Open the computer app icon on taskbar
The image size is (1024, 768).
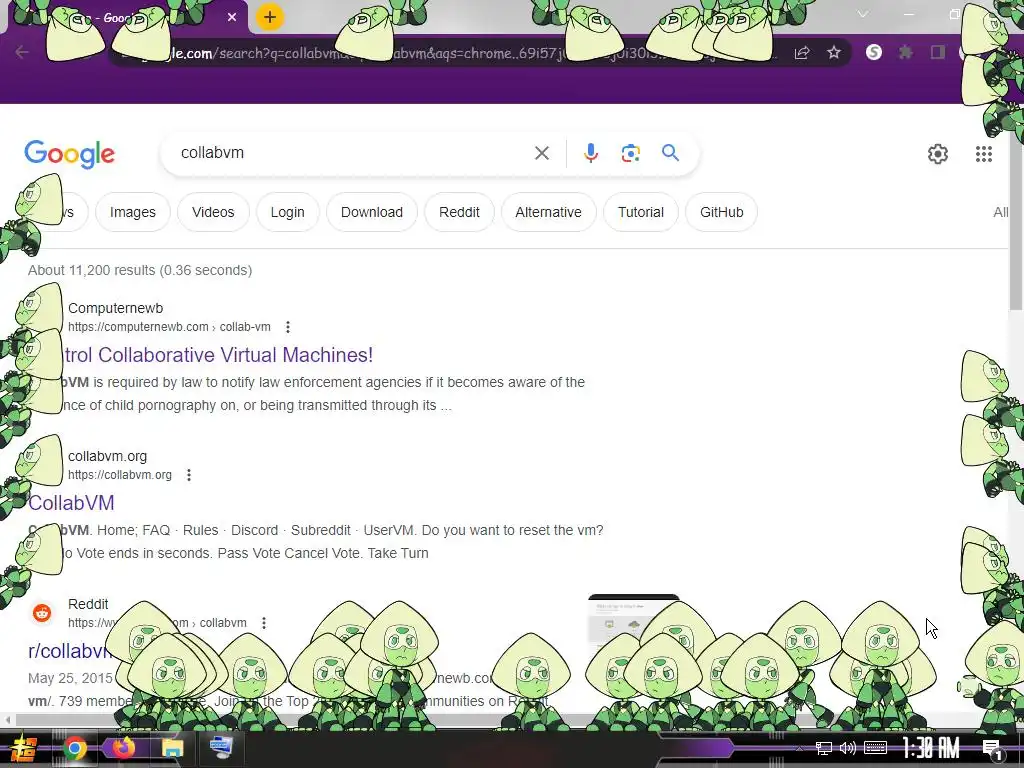[221, 747]
